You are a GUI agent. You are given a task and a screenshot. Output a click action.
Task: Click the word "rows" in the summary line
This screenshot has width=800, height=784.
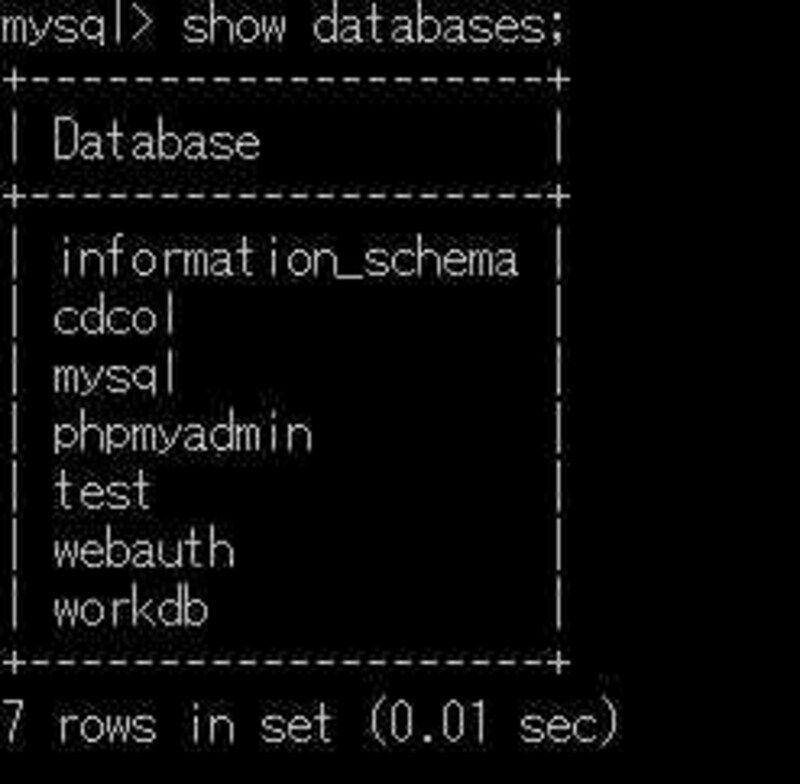[107, 722]
